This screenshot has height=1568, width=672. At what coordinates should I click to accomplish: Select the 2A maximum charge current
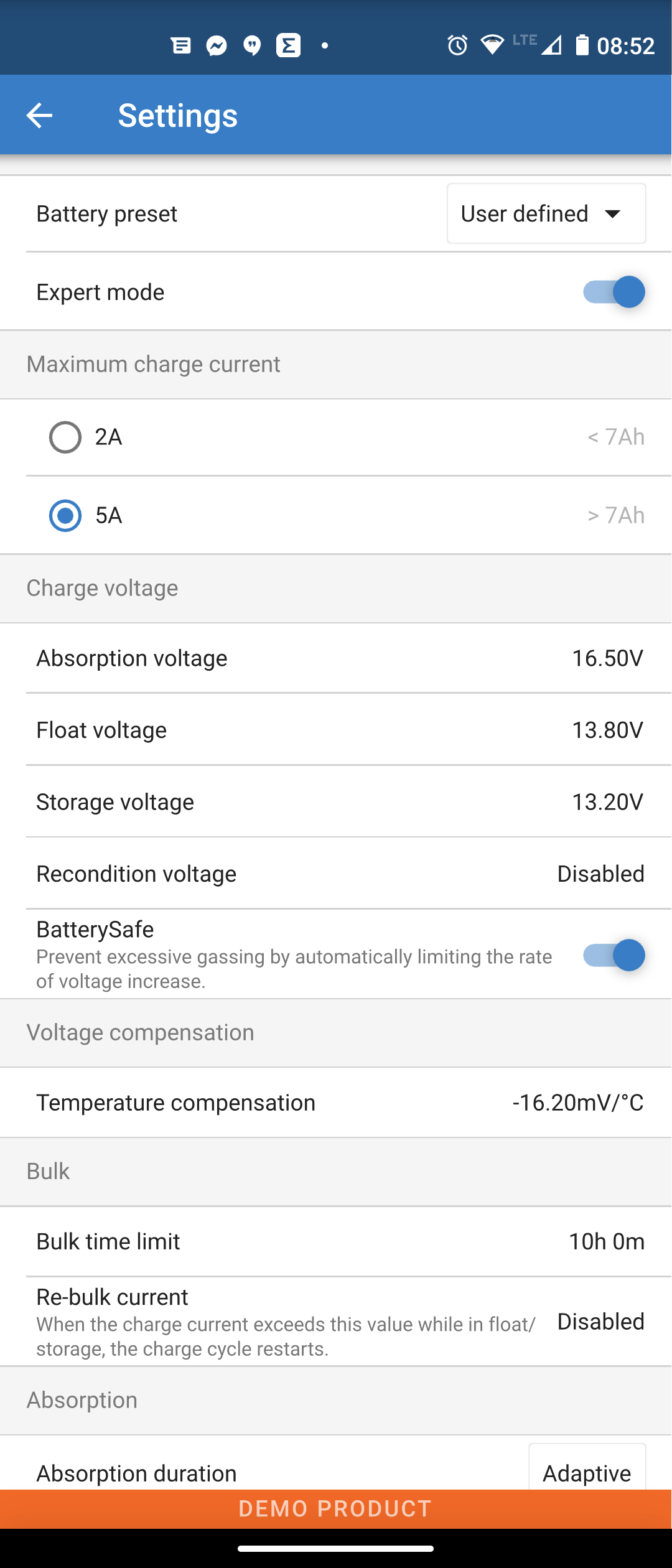coord(65,437)
